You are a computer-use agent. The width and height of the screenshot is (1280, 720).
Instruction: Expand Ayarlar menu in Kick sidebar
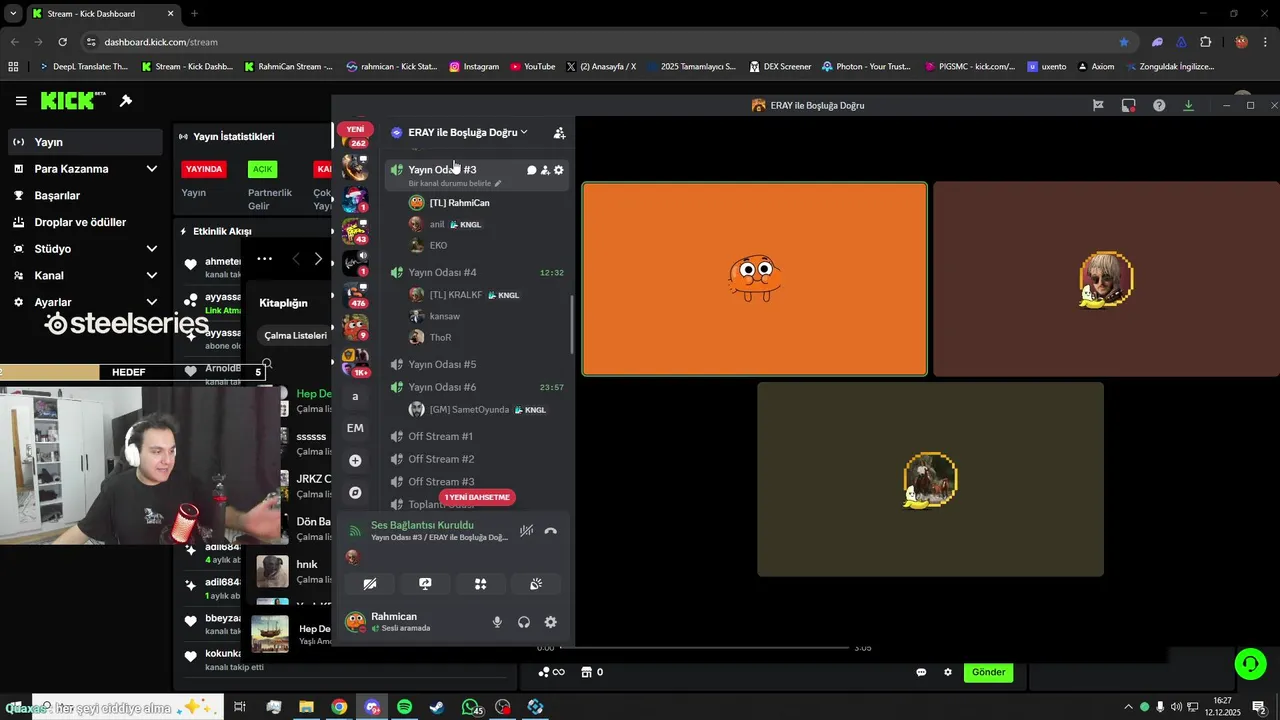point(84,302)
